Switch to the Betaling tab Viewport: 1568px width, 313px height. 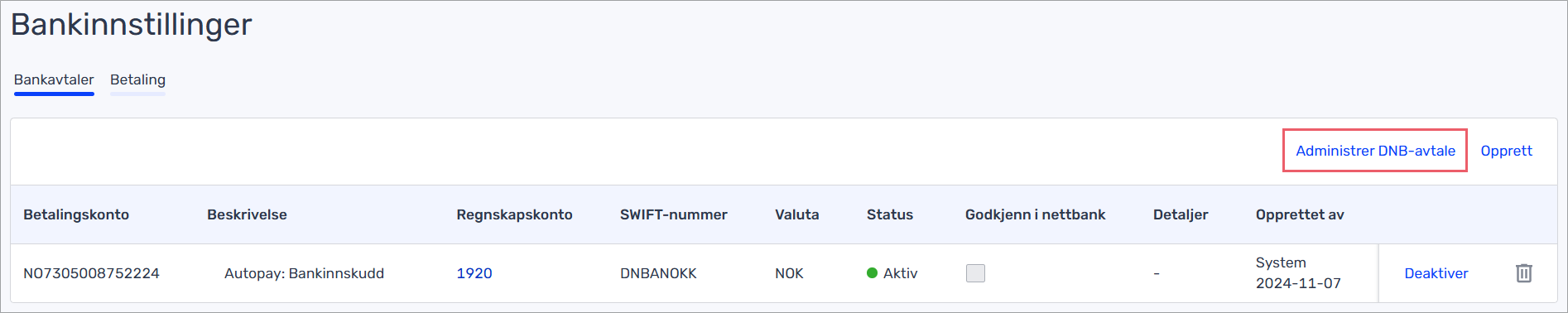(137, 79)
